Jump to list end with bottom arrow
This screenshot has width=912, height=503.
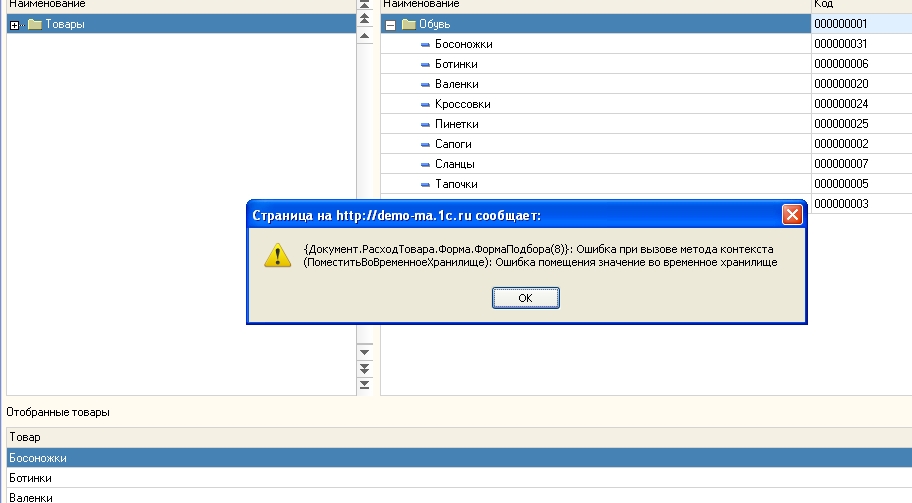click(x=364, y=384)
